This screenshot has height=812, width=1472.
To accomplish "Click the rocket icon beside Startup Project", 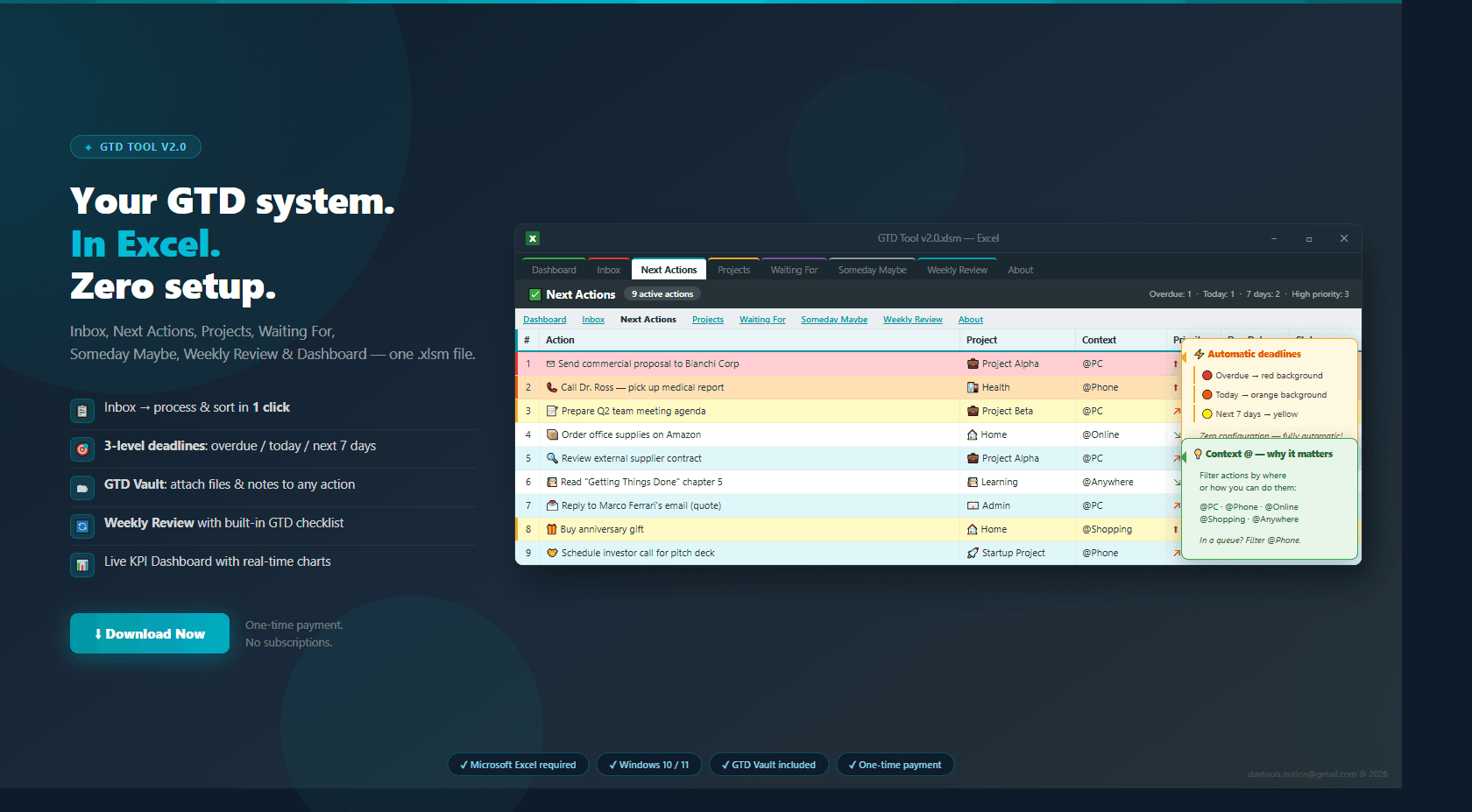I will [971, 553].
